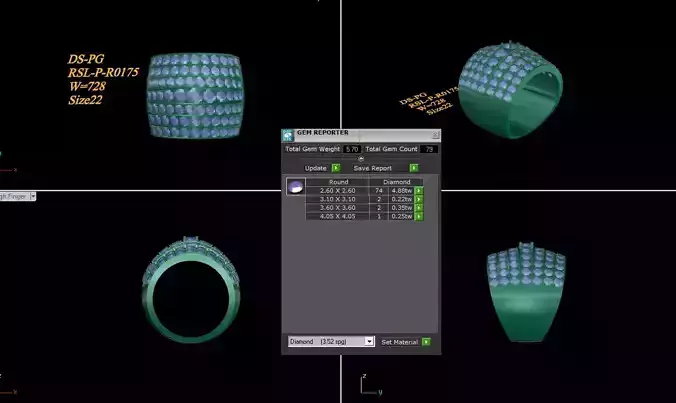Viewport: 676px width, 403px height.
Task: Click the Diamond column header
Action: coord(396,182)
